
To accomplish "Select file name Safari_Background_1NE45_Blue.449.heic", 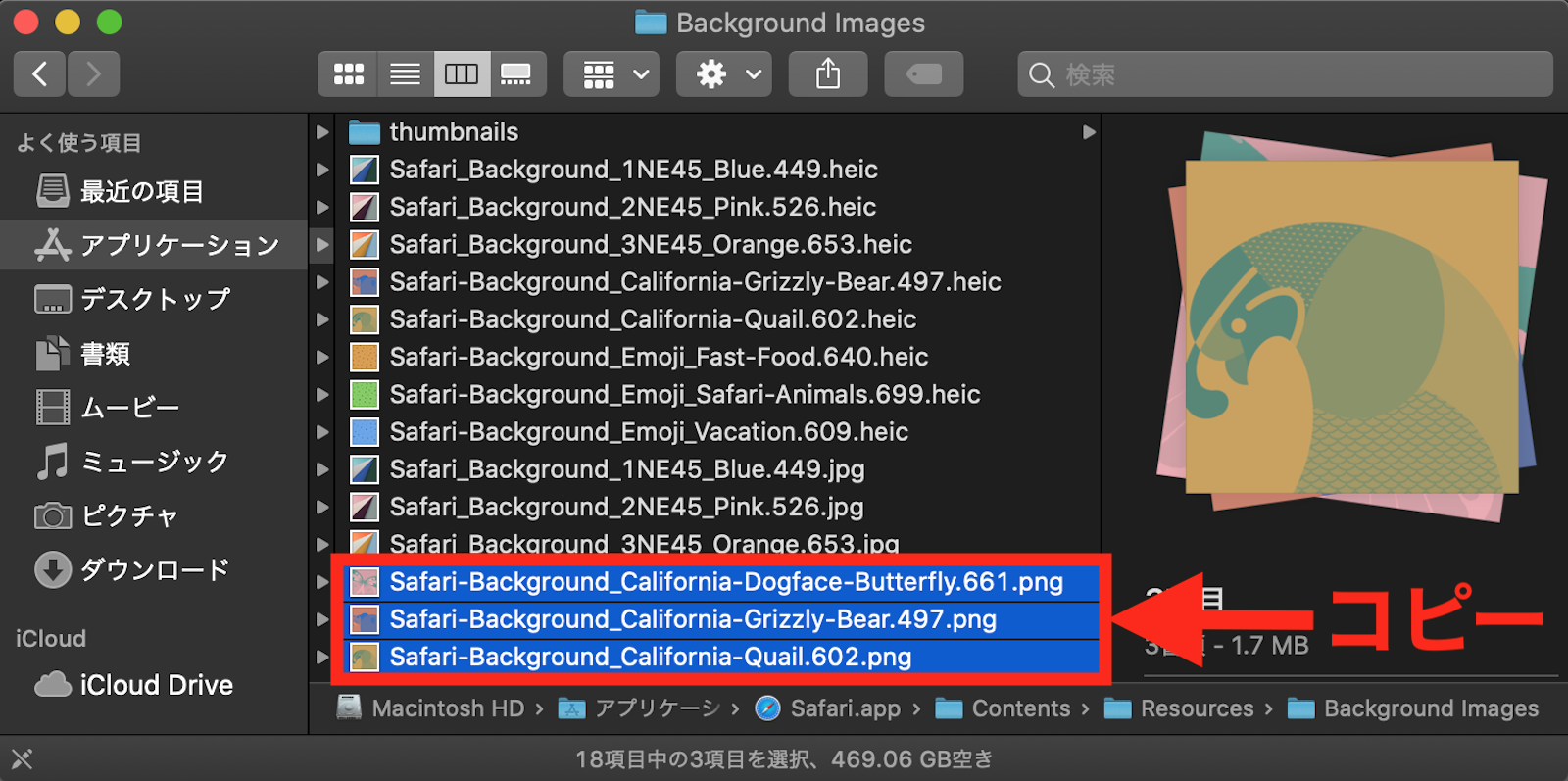I will 633,170.
